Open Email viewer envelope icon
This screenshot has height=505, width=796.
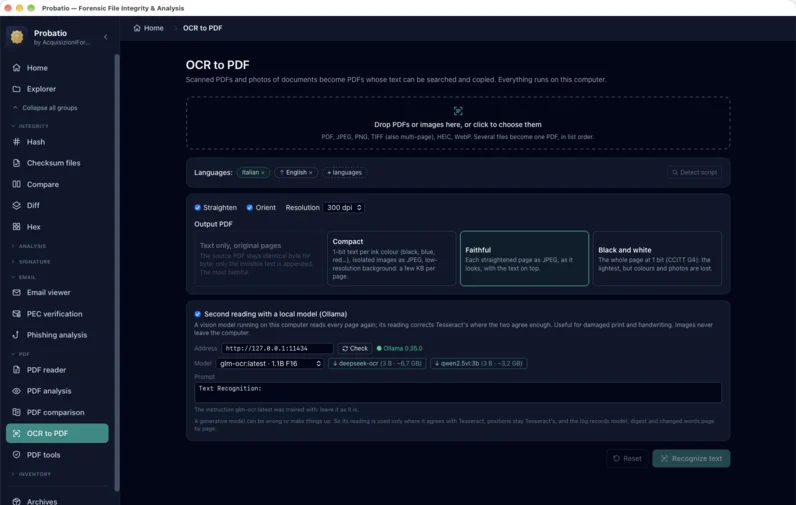click(16, 292)
